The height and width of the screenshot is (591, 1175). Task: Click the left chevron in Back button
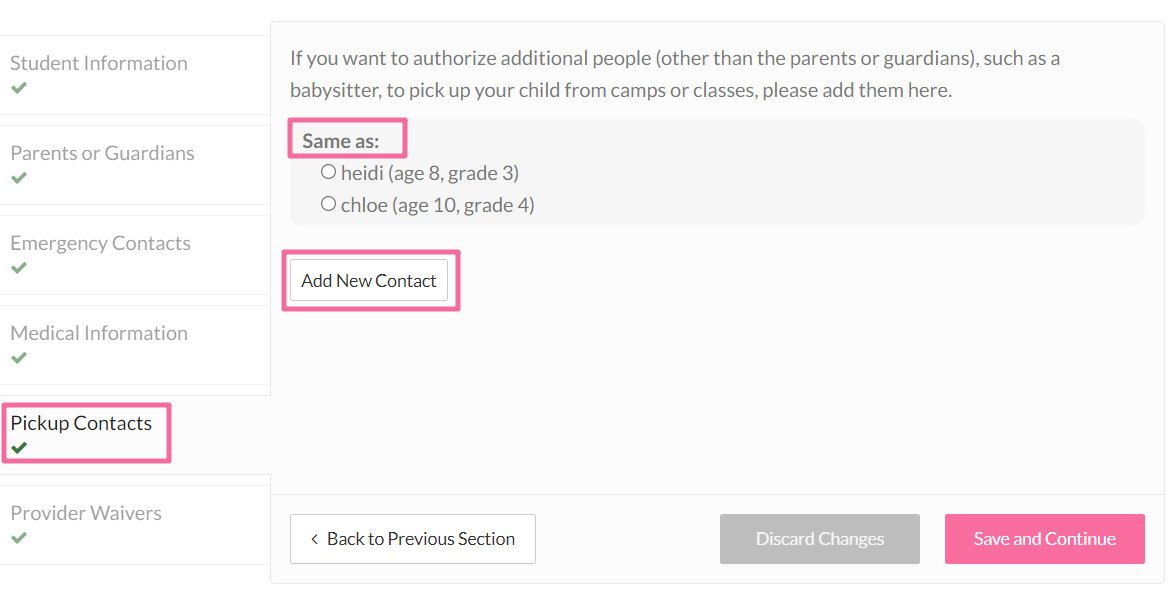click(x=315, y=539)
